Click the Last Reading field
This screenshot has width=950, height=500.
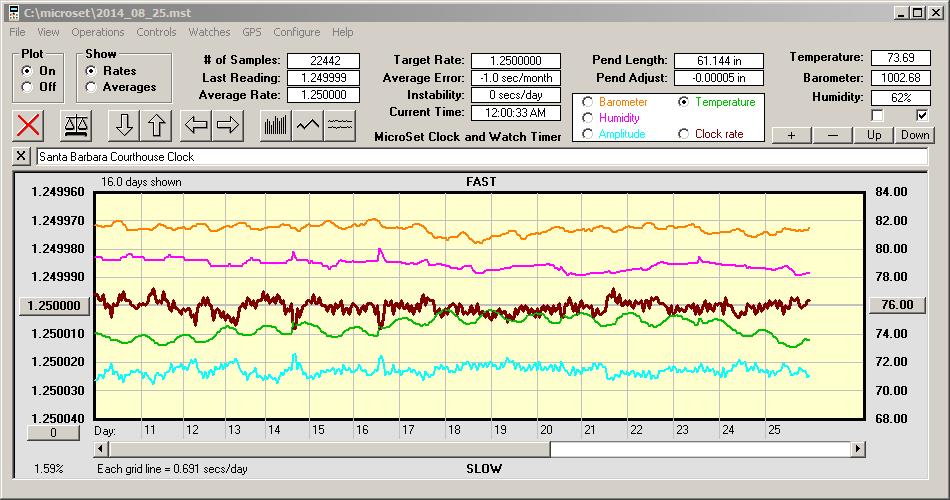(x=324, y=78)
